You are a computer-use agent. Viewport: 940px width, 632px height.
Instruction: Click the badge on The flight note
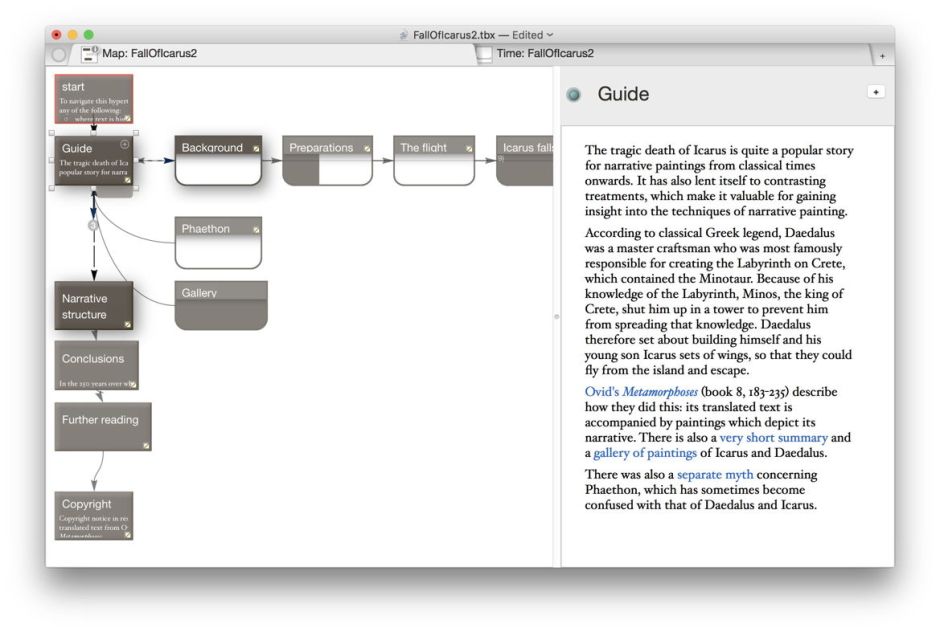coord(468,150)
